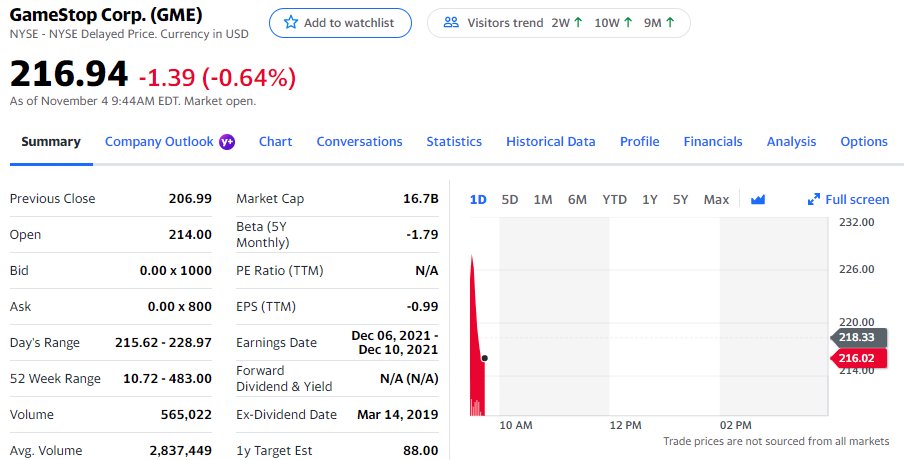
Task: Select the 1D chart range
Action: coord(478,199)
